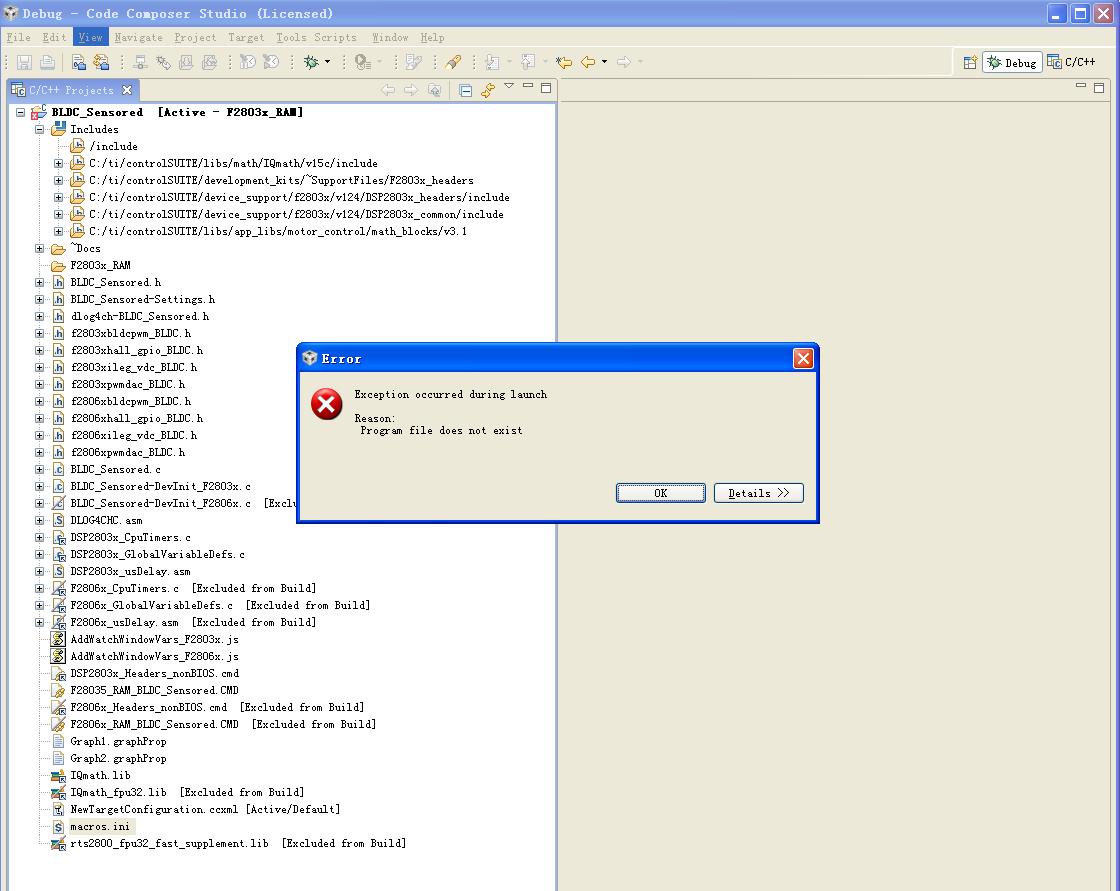This screenshot has height=891, width=1120.
Task: Open the Window menu
Action: [390, 37]
